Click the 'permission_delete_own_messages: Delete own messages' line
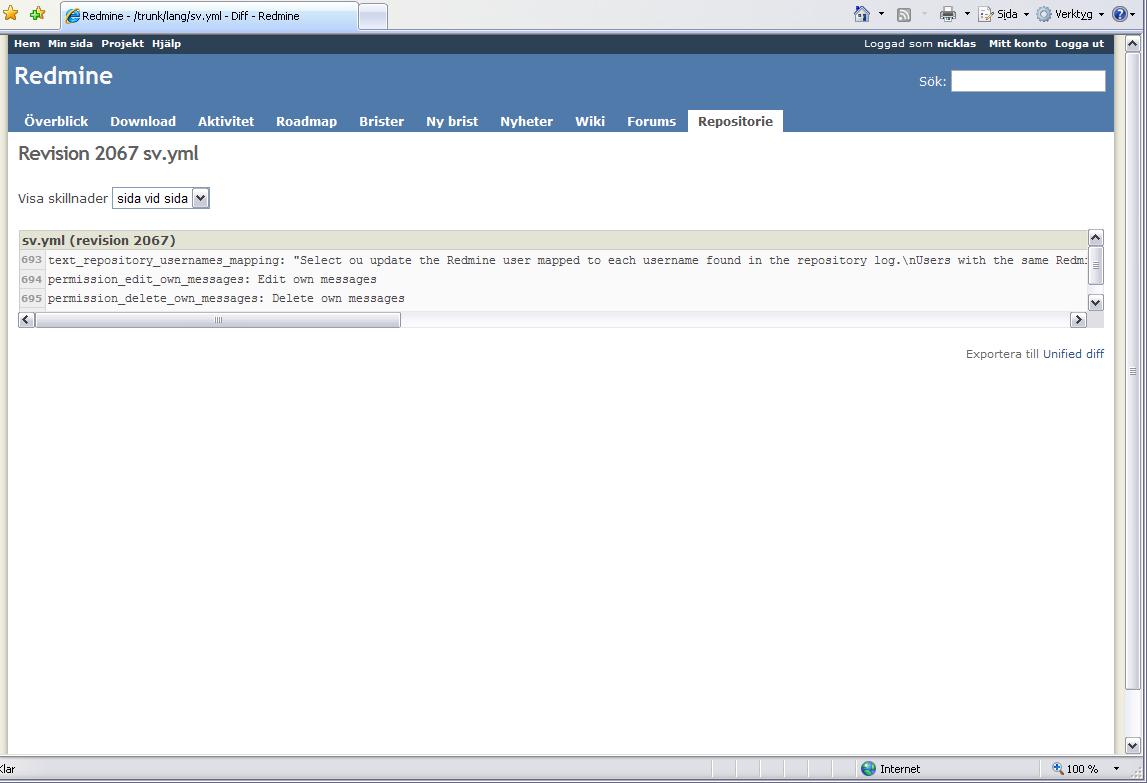 pos(226,299)
